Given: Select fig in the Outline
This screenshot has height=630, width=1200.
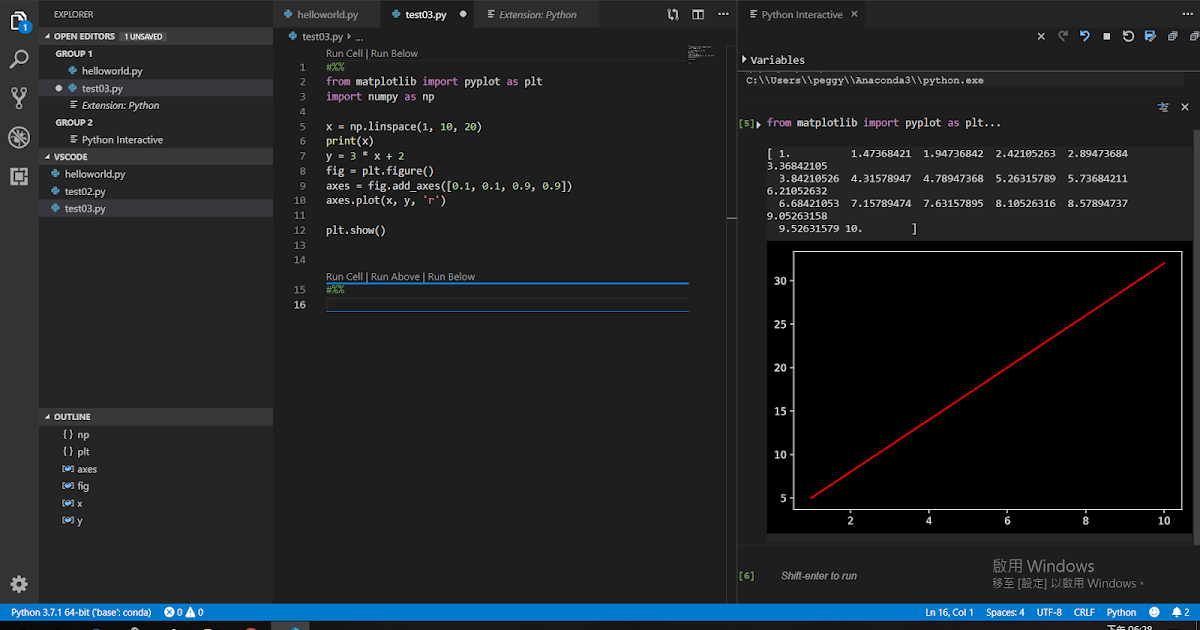Looking at the screenshot, I should [155, 486].
